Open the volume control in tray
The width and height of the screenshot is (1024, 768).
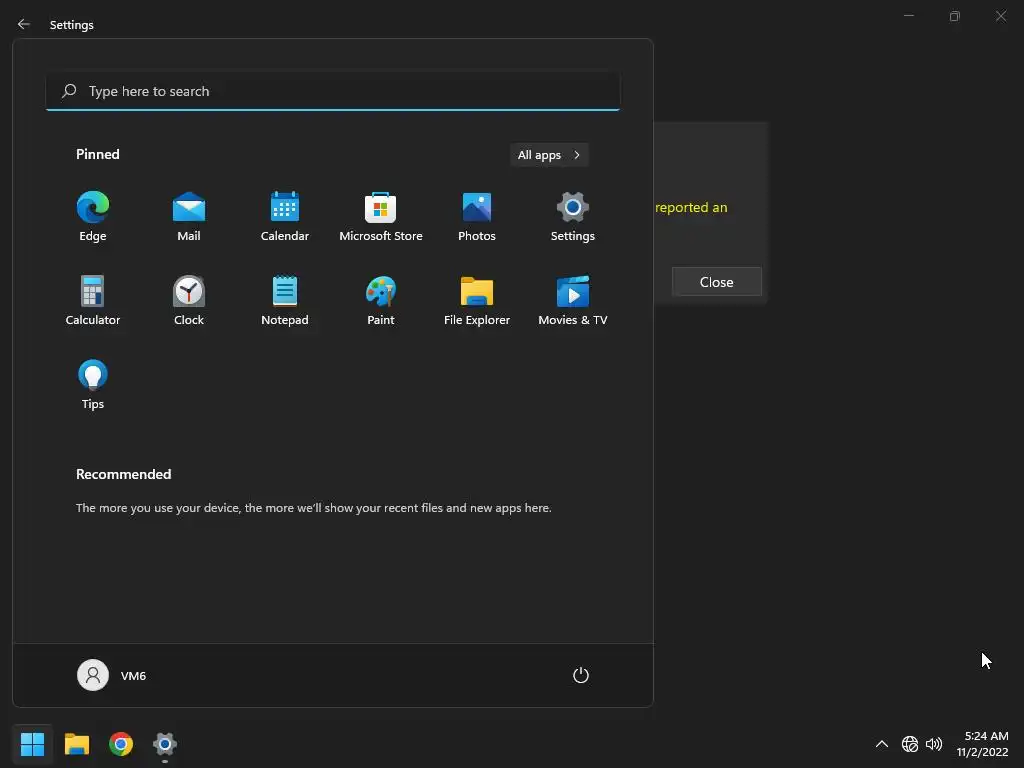[x=934, y=744]
